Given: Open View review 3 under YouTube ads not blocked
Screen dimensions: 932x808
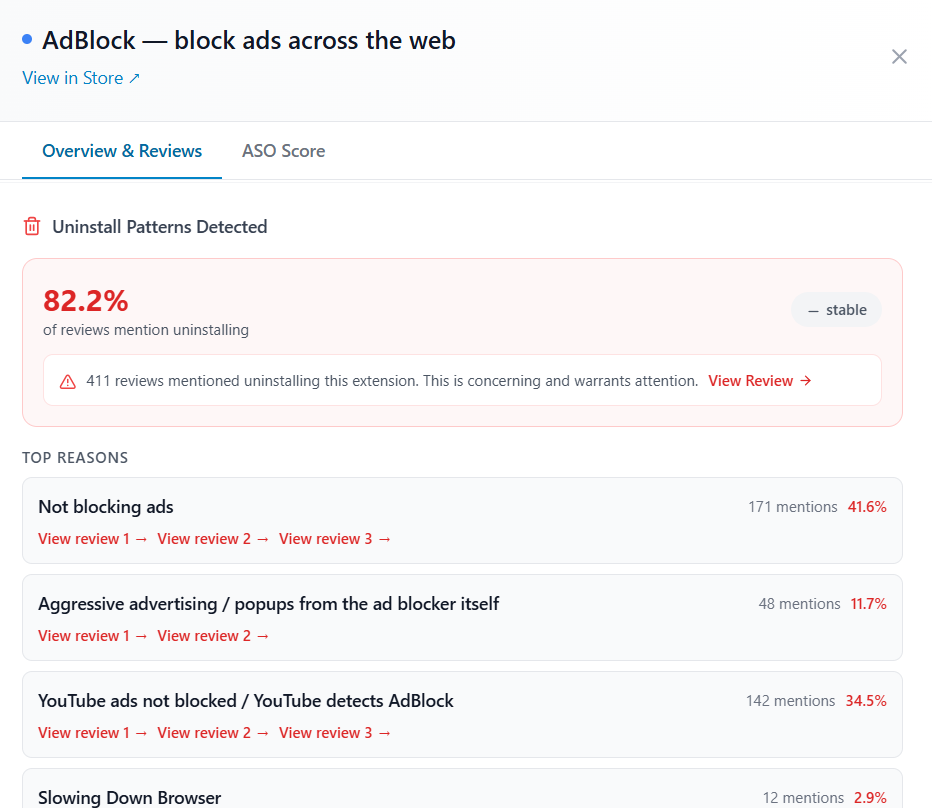Looking at the screenshot, I should [x=335, y=732].
